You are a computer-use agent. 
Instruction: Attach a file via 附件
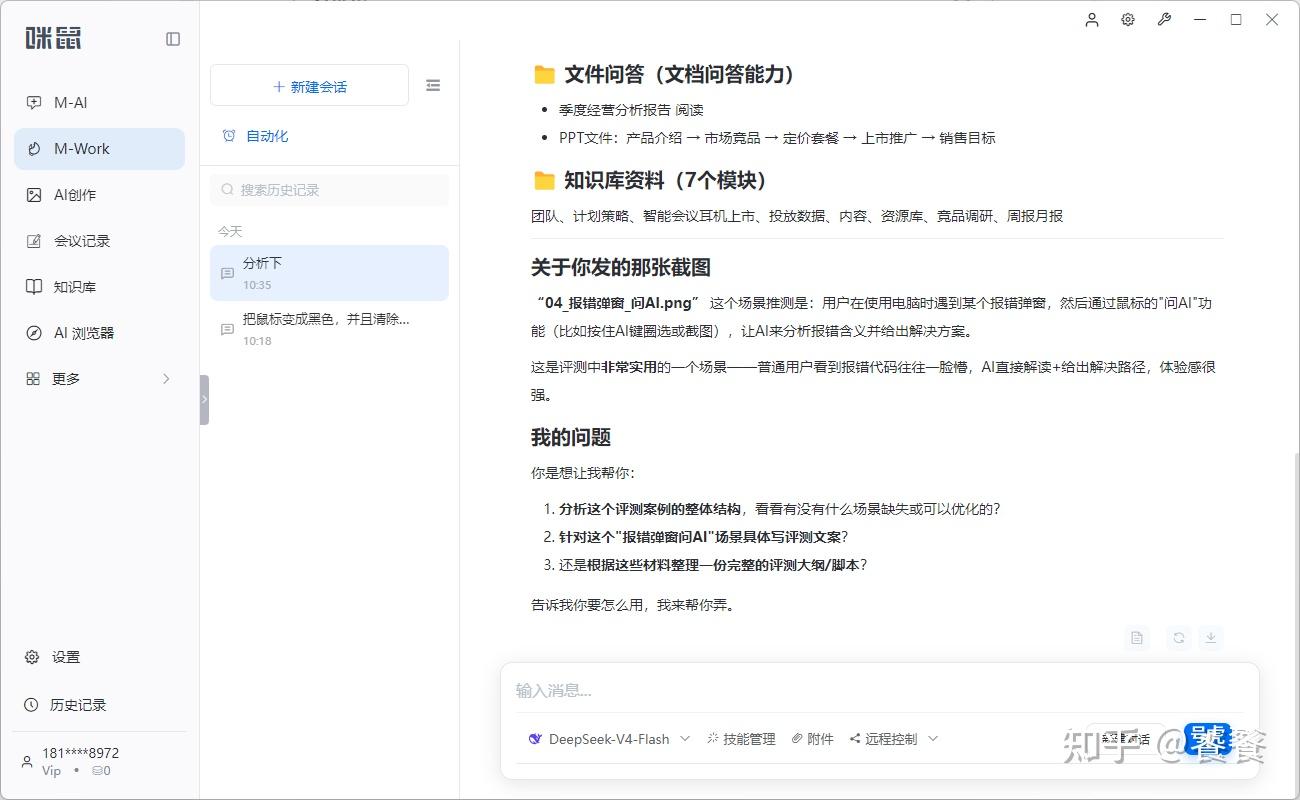click(x=812, y=739)
